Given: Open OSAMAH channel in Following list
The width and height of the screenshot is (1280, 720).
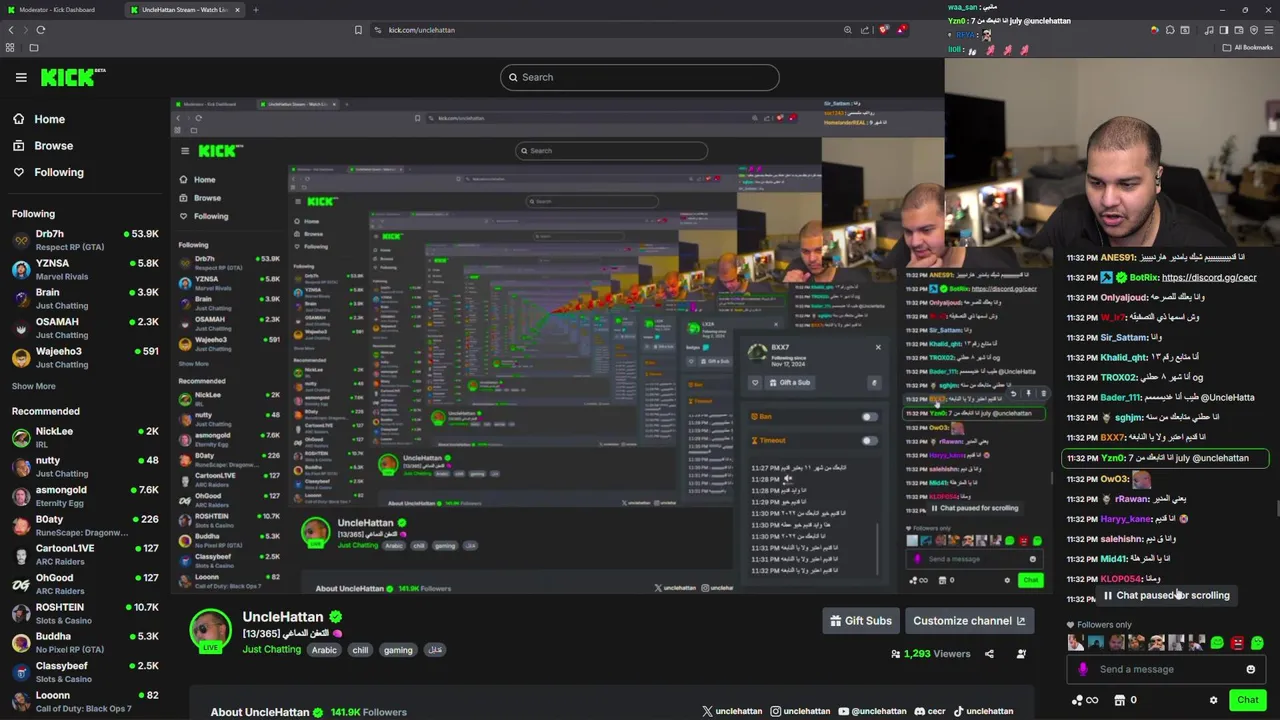Looking at the screenshot, I should pos(85,328).
